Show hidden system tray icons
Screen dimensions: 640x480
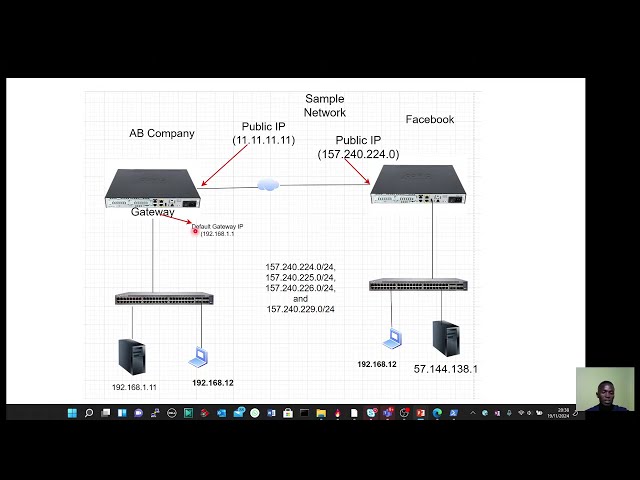(x=473, y=413)
